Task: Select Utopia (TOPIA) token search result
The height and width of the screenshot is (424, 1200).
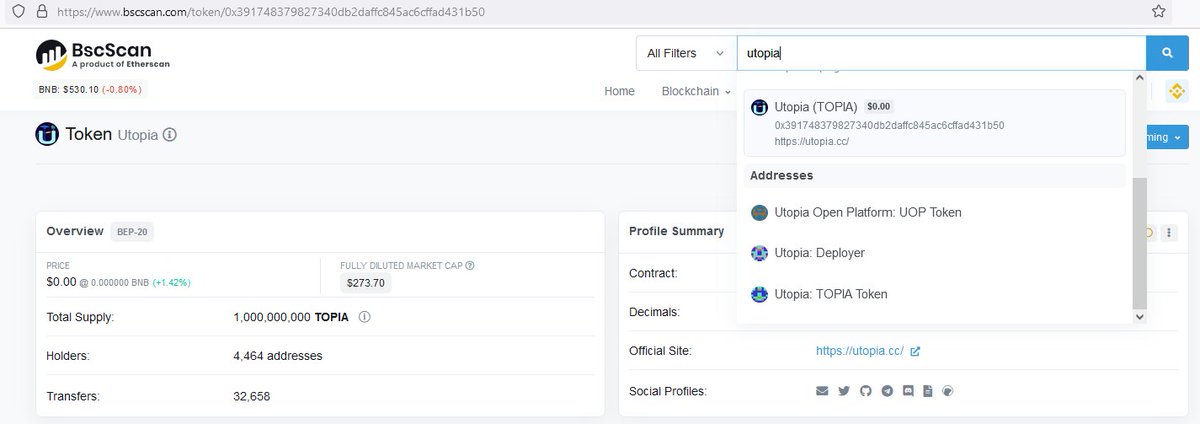Action: click(x=934, y=123)
